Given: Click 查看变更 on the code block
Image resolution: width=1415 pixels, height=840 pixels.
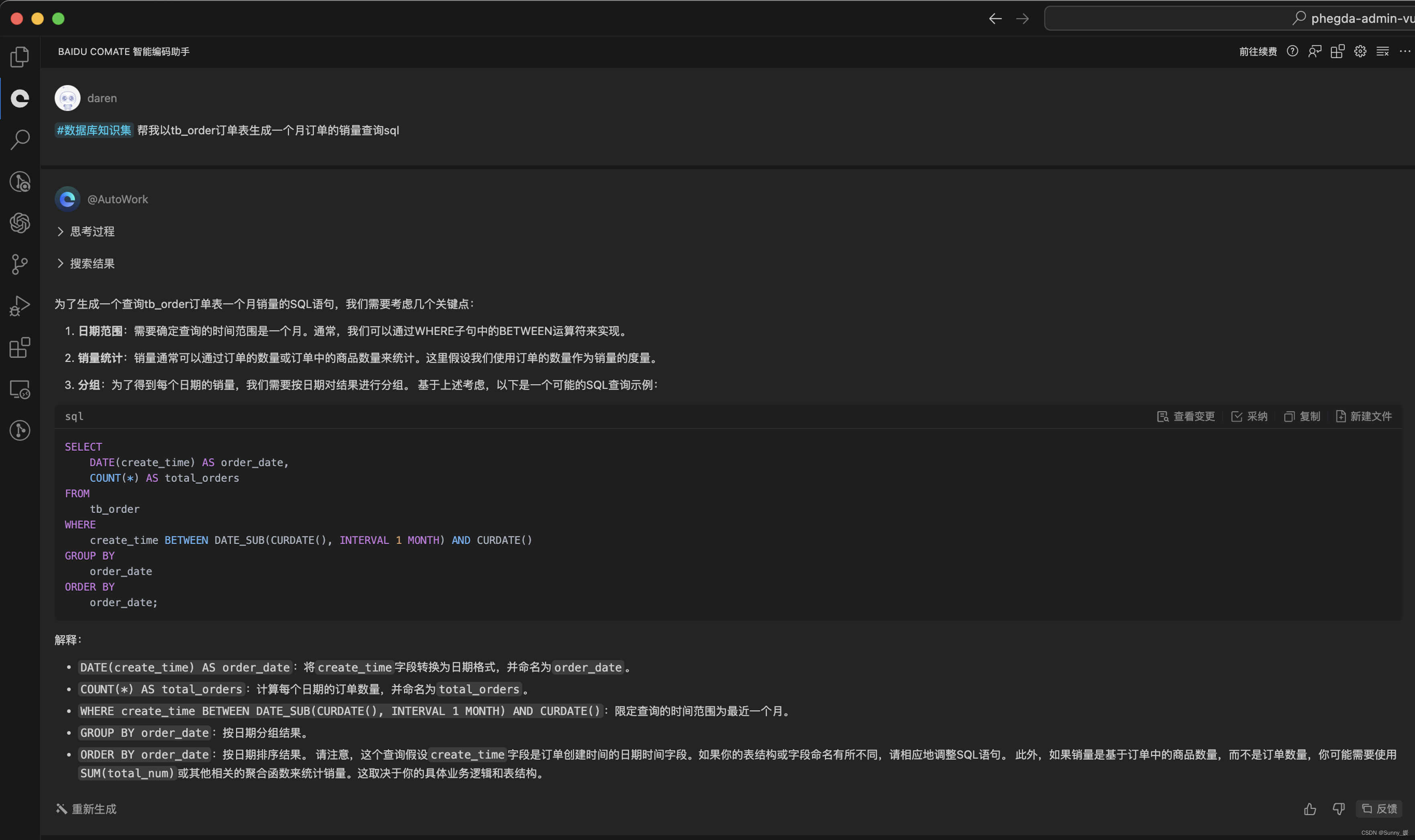Looking at the screenshot, I should pos(1186,417).
